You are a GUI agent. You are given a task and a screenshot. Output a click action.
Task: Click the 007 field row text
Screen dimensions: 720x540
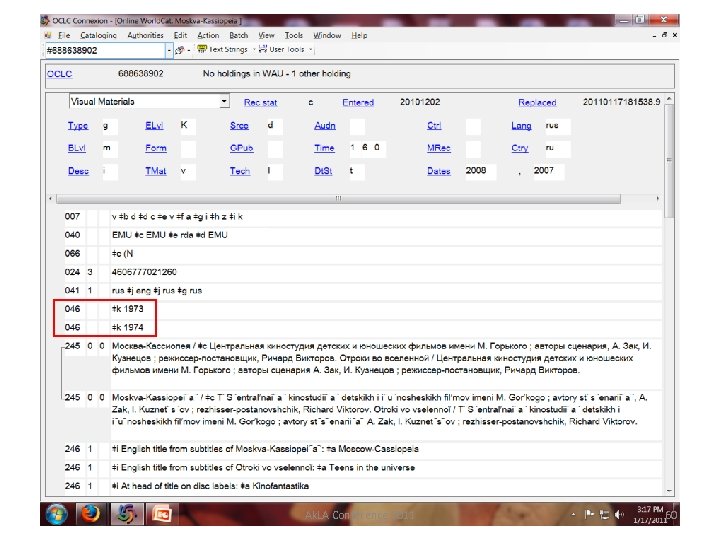tap(177, 217)
